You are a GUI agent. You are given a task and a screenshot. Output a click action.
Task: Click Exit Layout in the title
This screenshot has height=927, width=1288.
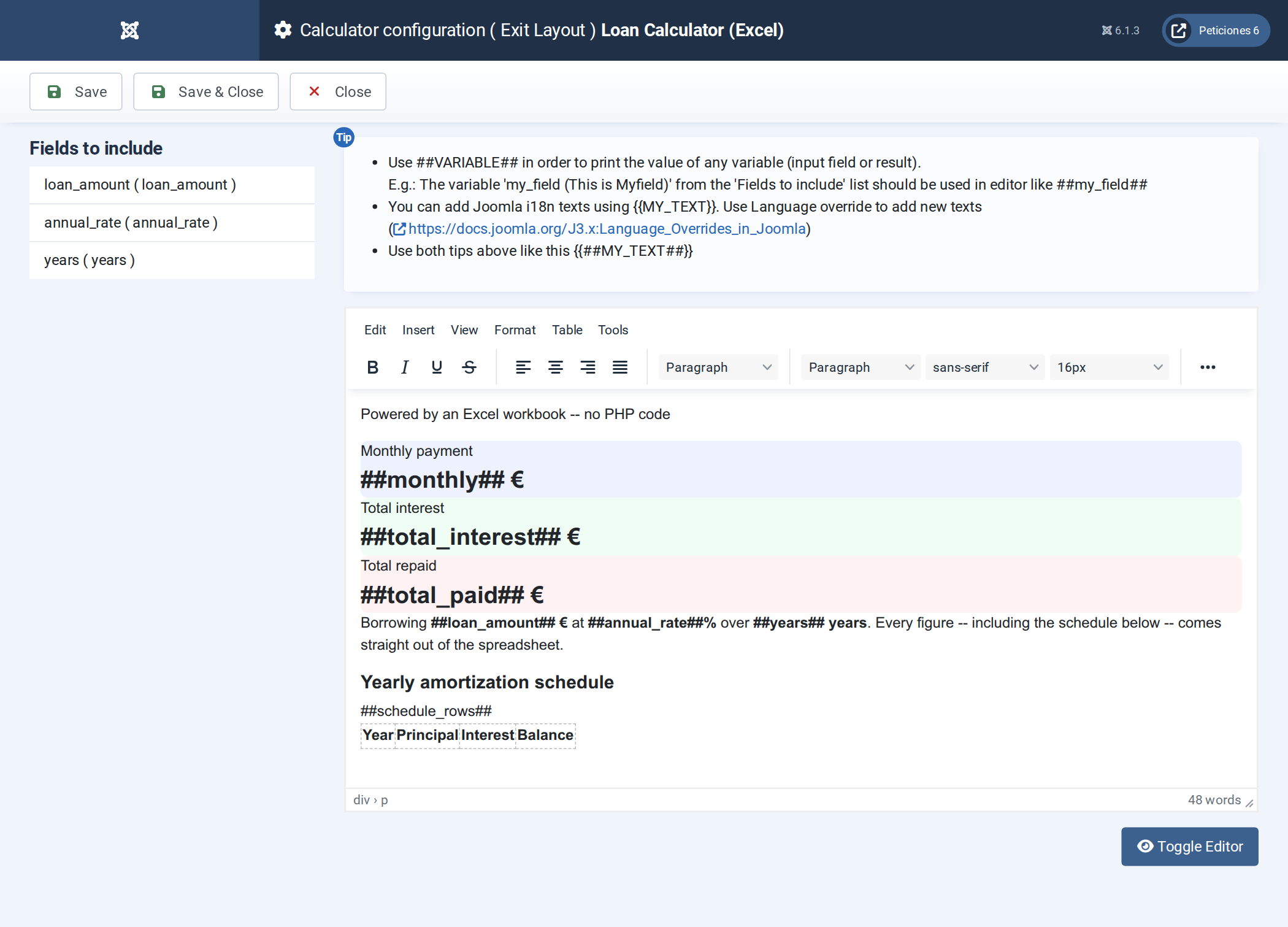click(x=543, y=30)
